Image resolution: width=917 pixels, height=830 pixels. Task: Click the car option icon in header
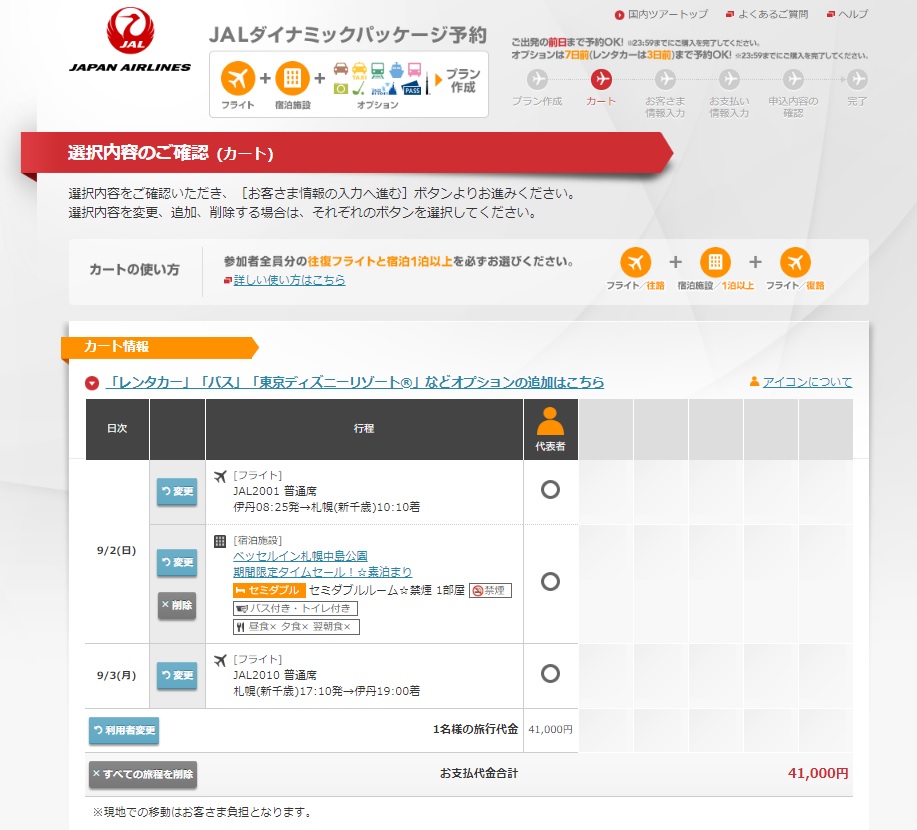tap(341, 69)
